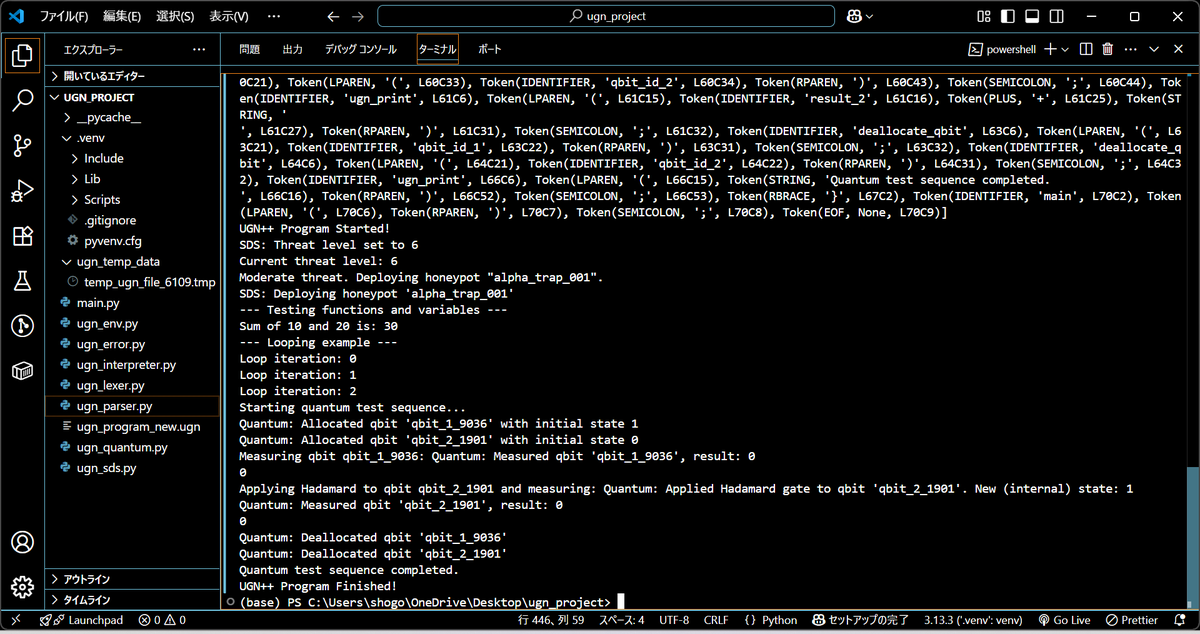
Task: Collapse the .venv folder
Action: coord(133,138)
